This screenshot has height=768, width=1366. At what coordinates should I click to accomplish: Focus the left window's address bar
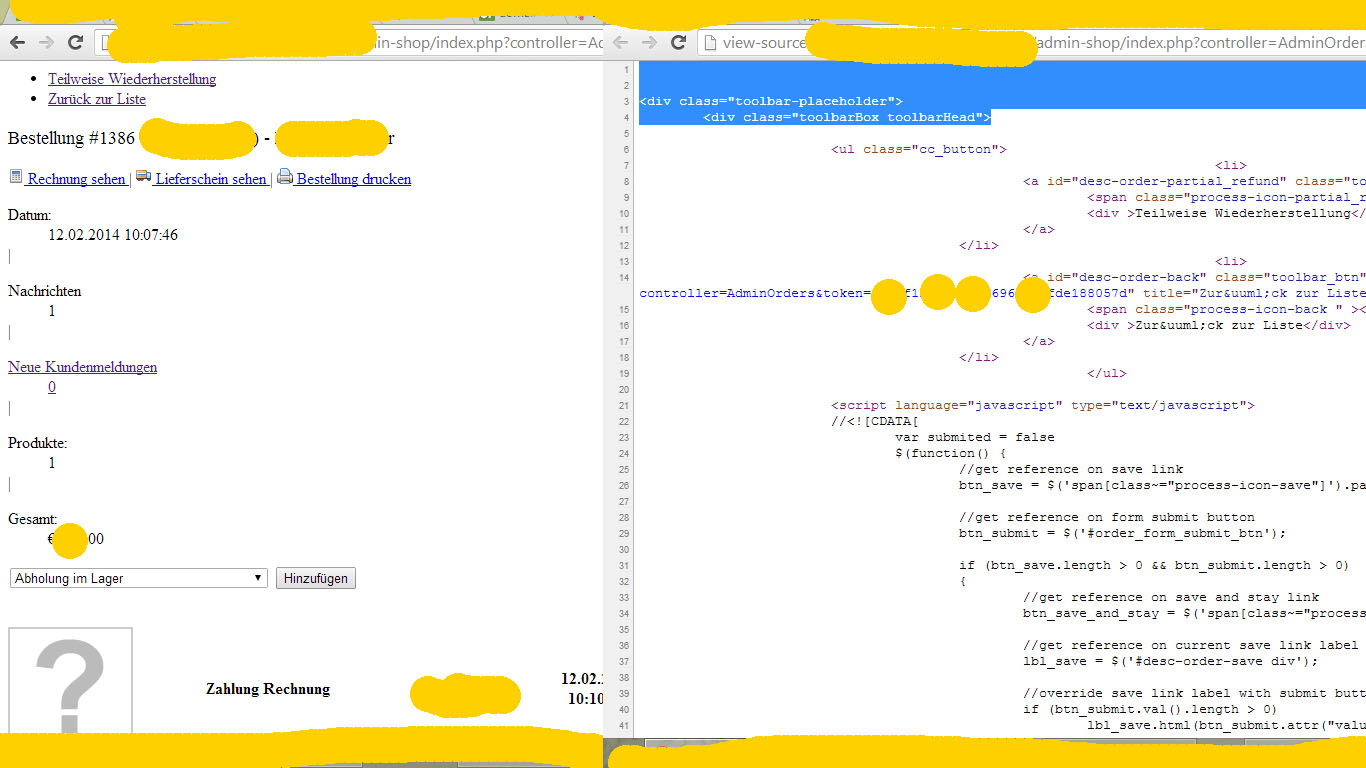(350, 42)
